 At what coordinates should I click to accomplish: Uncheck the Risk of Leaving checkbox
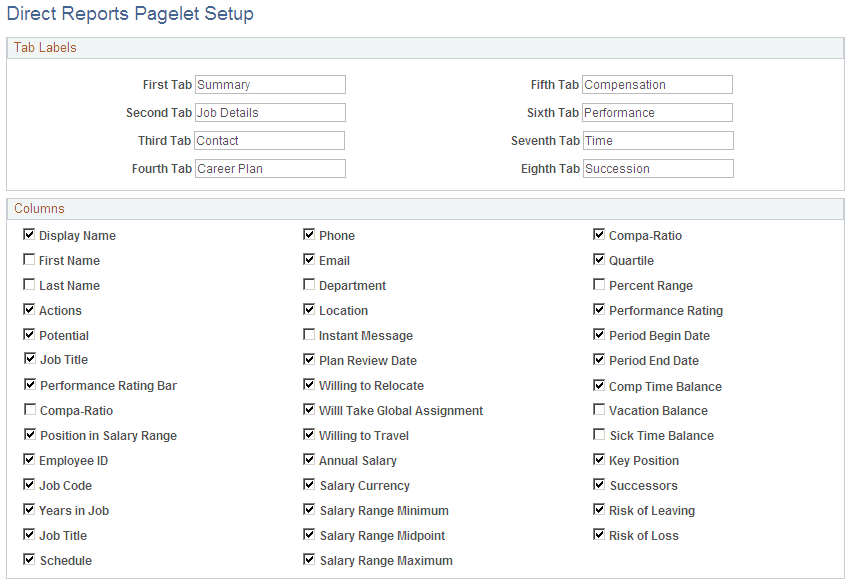click(x=599, y=509)
